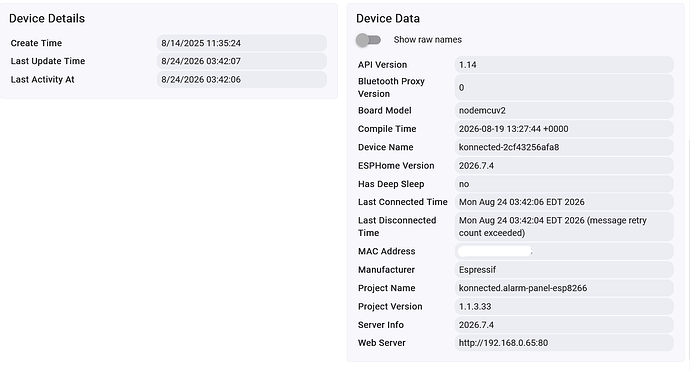Click the Bluetooth Proxy Version value 0
This screenshot has height=370, width=690.
564,88
